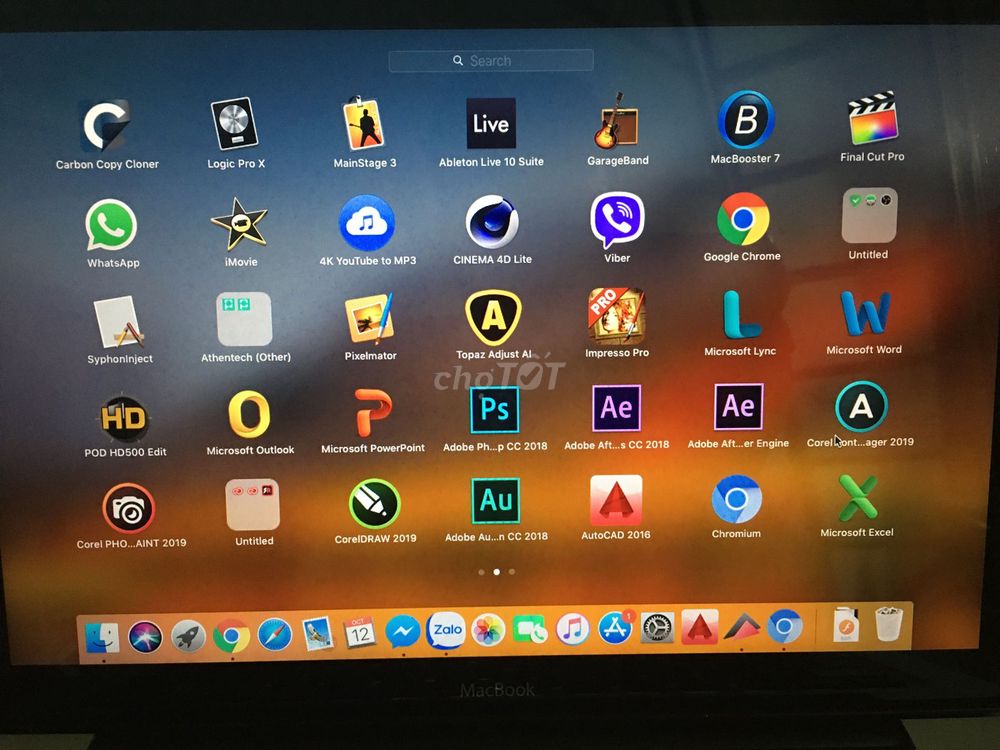
Task: Open System Preferences in the Dock
Action: (657, 628)
